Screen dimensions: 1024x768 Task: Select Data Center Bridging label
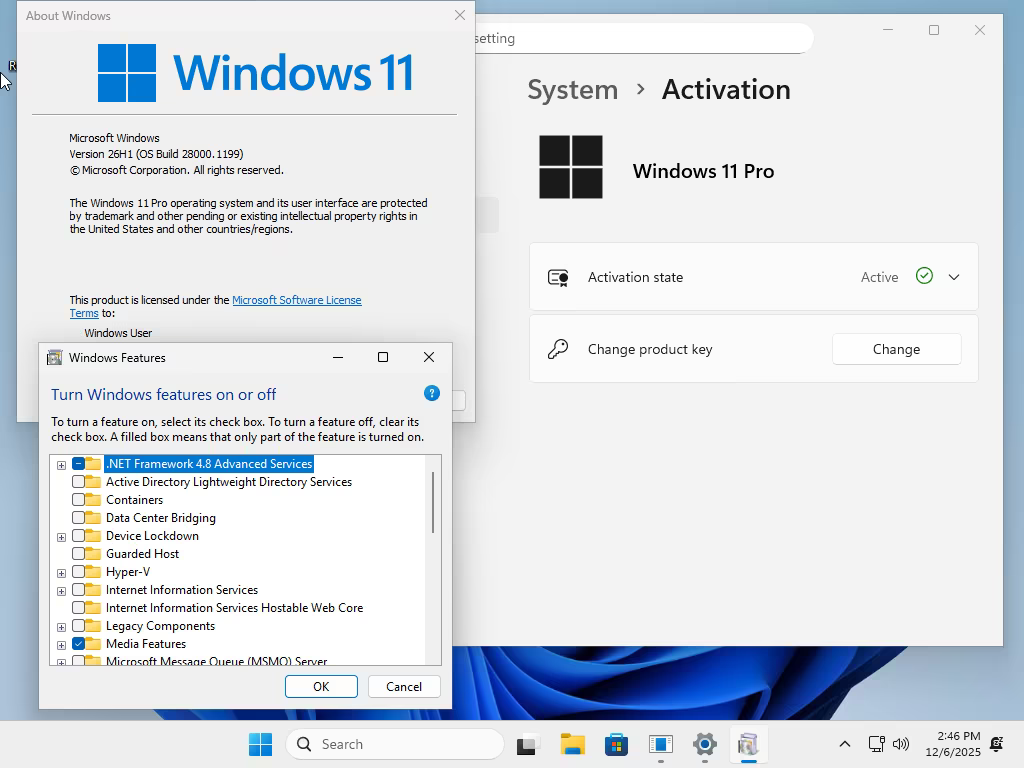[x=161, y=518]
